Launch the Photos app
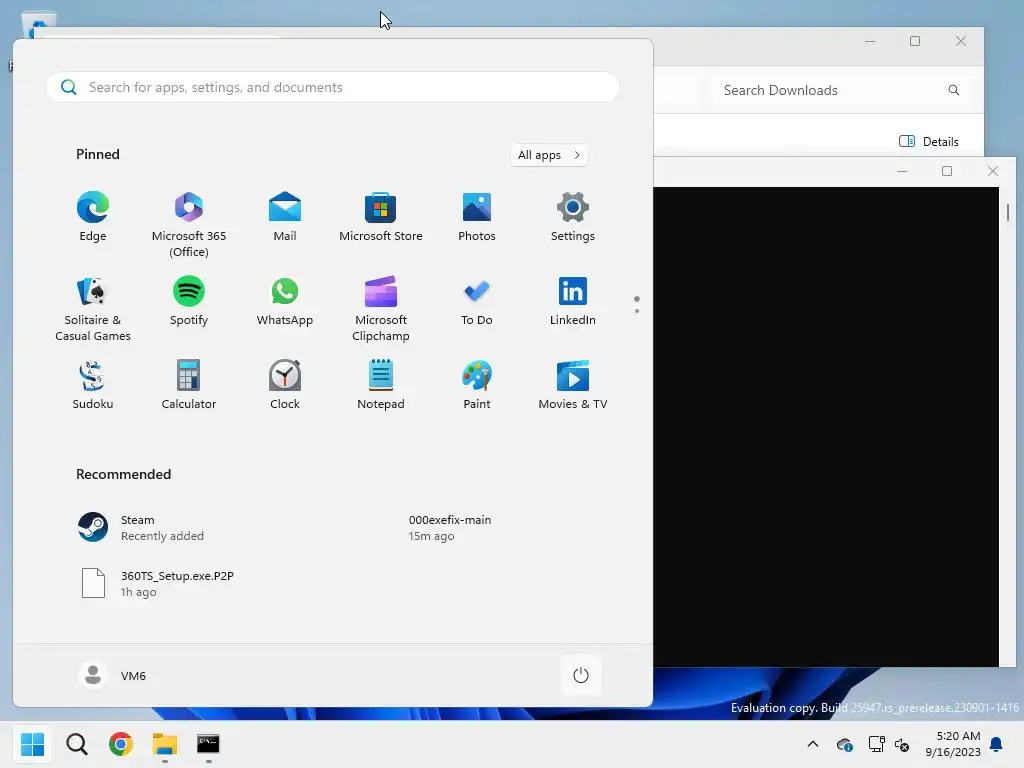Image resolution: width=1024 pixels, height=768 pixels. pos(477,217)
